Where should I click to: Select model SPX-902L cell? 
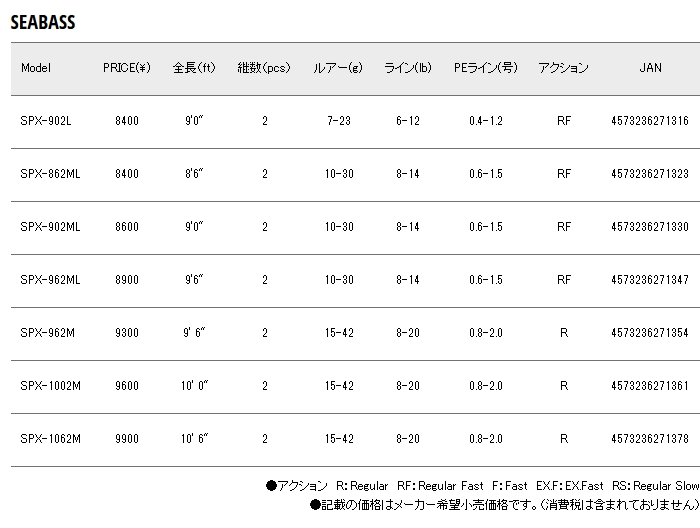46,121
